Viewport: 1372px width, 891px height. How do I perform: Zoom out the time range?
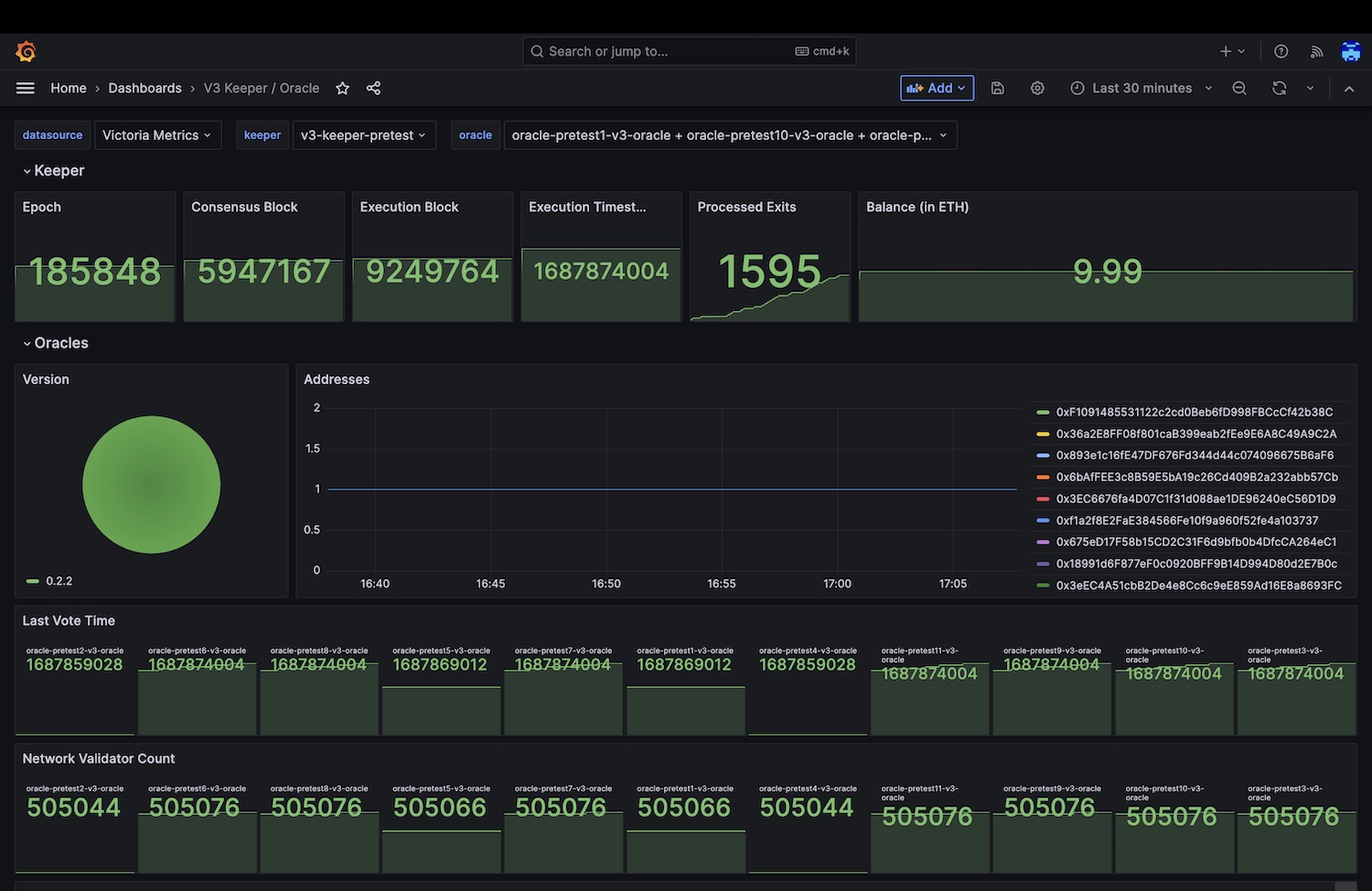[x=1239, y=88]
